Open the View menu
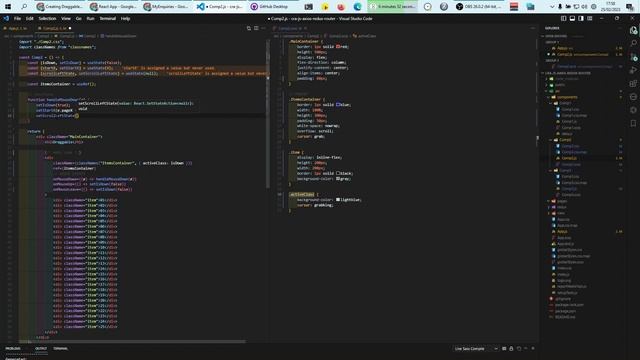The width and height of the screenshot is (640, 360). point(66,18)
